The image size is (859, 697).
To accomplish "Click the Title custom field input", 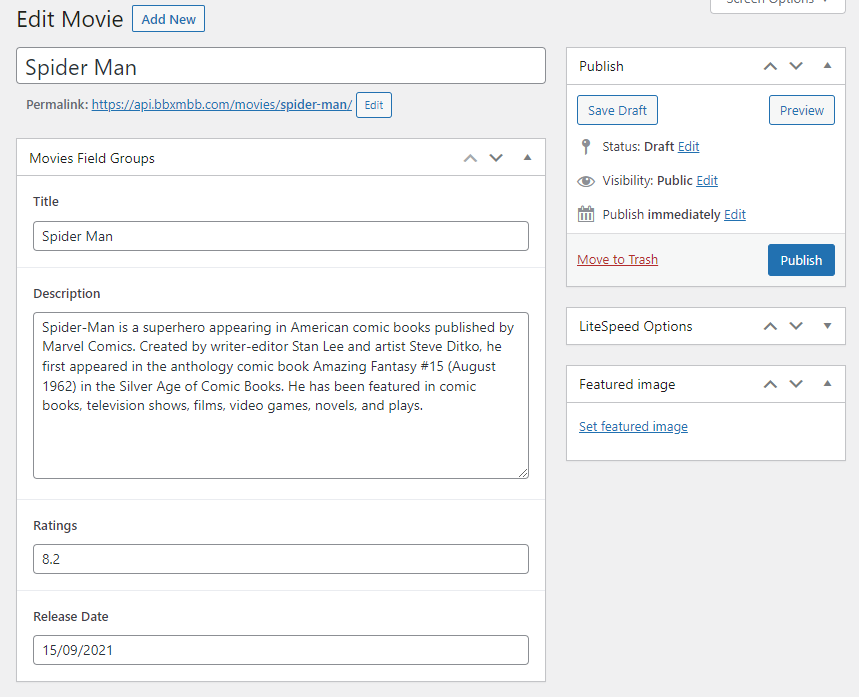I will 280,236.
